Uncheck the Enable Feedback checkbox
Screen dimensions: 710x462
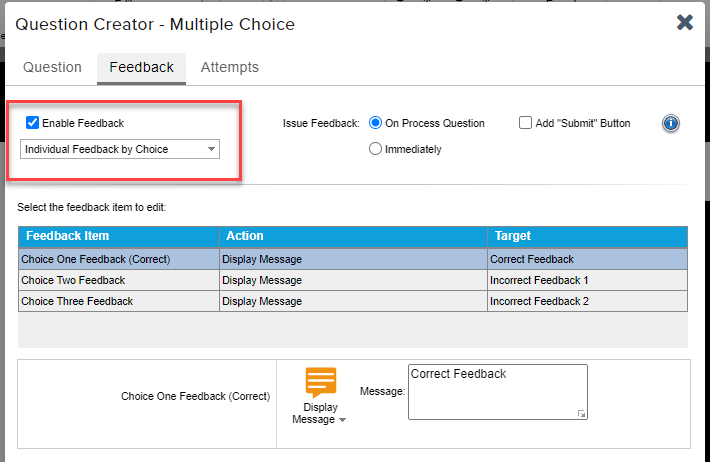(x=33, y=123)
